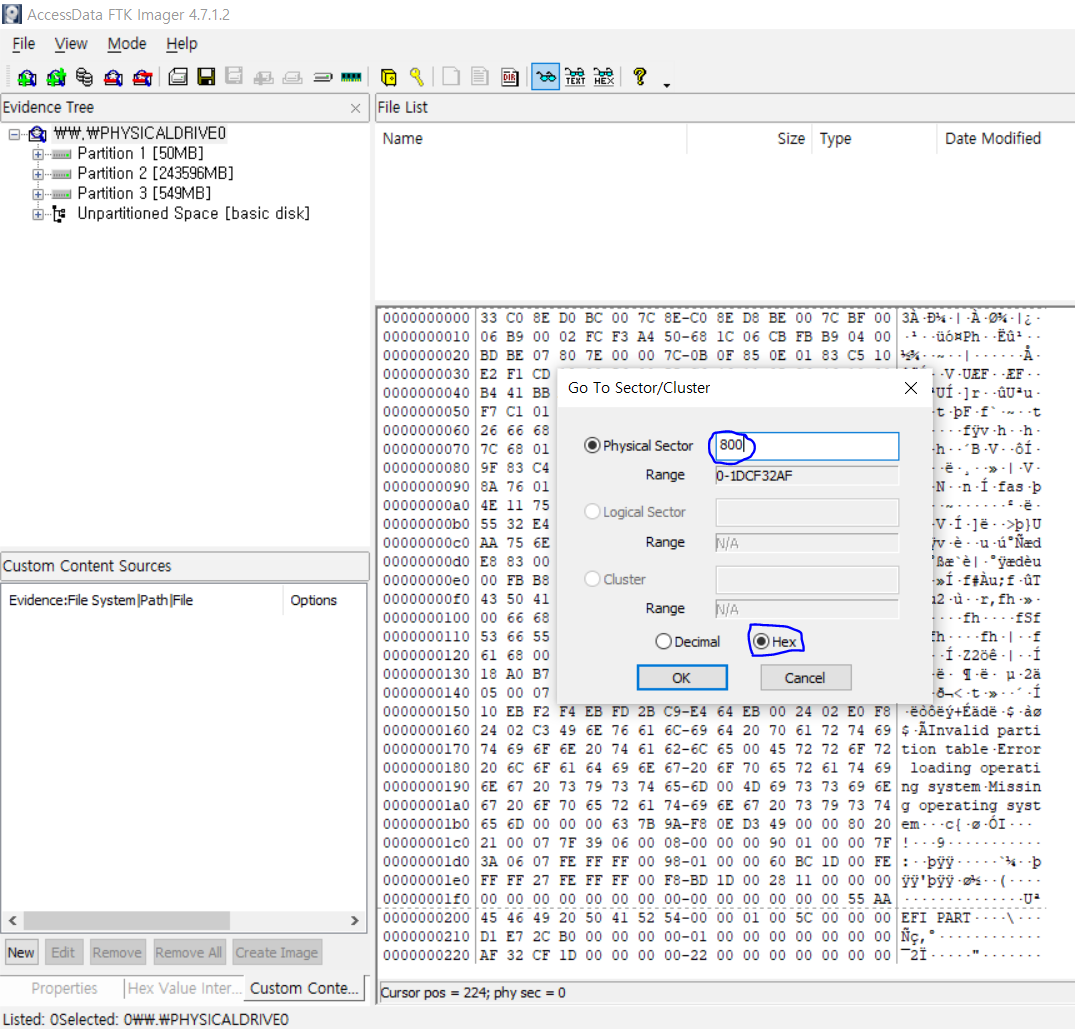Click the left arrow of Custom Content scrollbar
This screenshot has height=1029, width=1075.
(12, 920)
